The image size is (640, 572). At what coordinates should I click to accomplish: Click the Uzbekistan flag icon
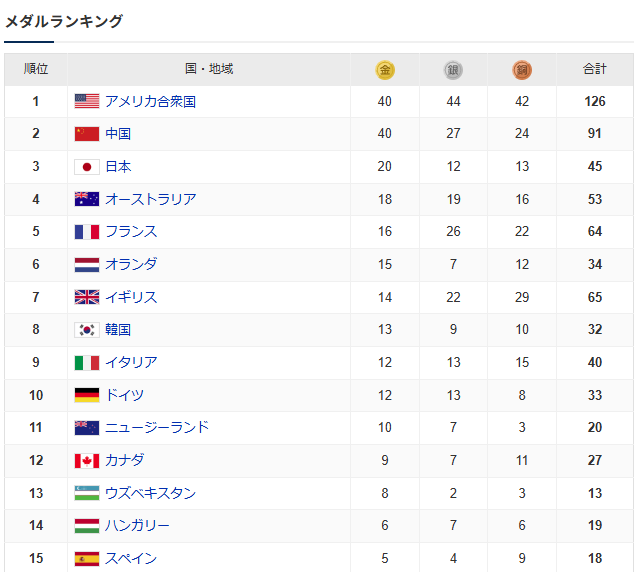(x=87, y=493)
